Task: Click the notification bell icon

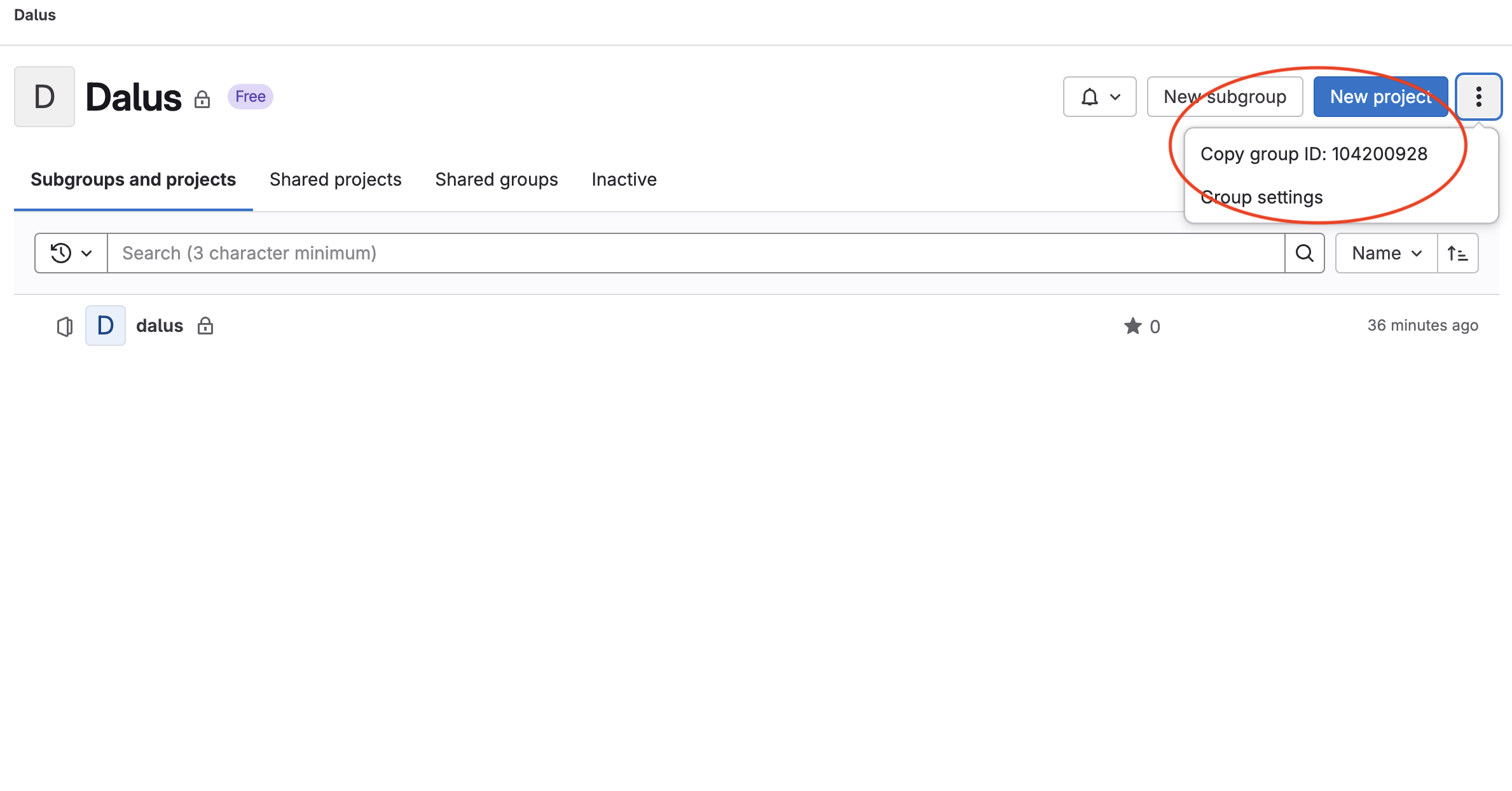Action: click(1089, 96)
